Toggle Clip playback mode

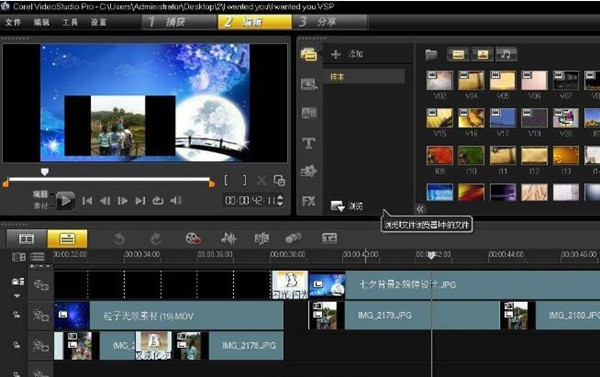(x=40, y=206)
